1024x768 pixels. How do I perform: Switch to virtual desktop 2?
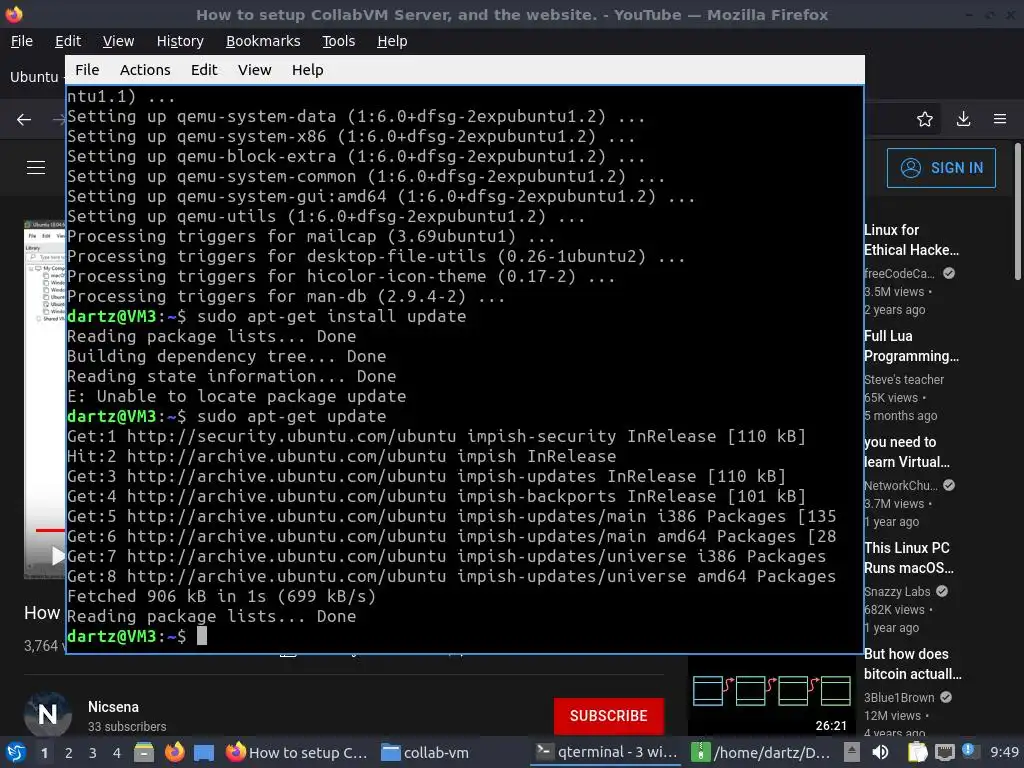coord(69,753)
